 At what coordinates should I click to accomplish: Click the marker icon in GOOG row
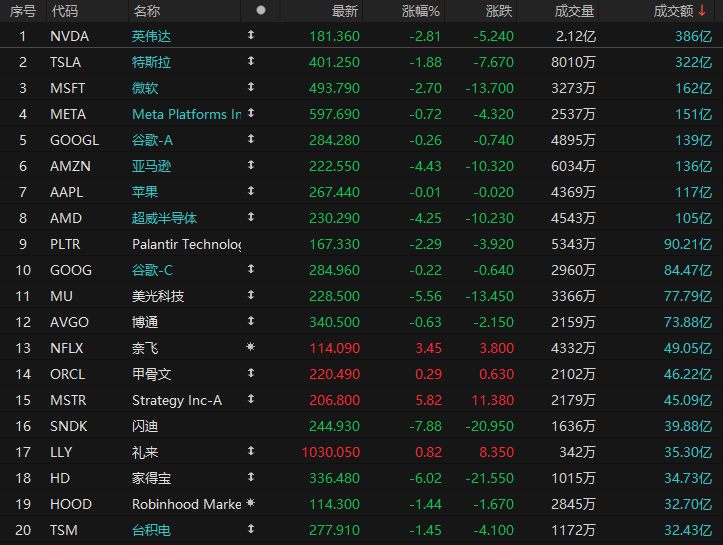point(251,269)
